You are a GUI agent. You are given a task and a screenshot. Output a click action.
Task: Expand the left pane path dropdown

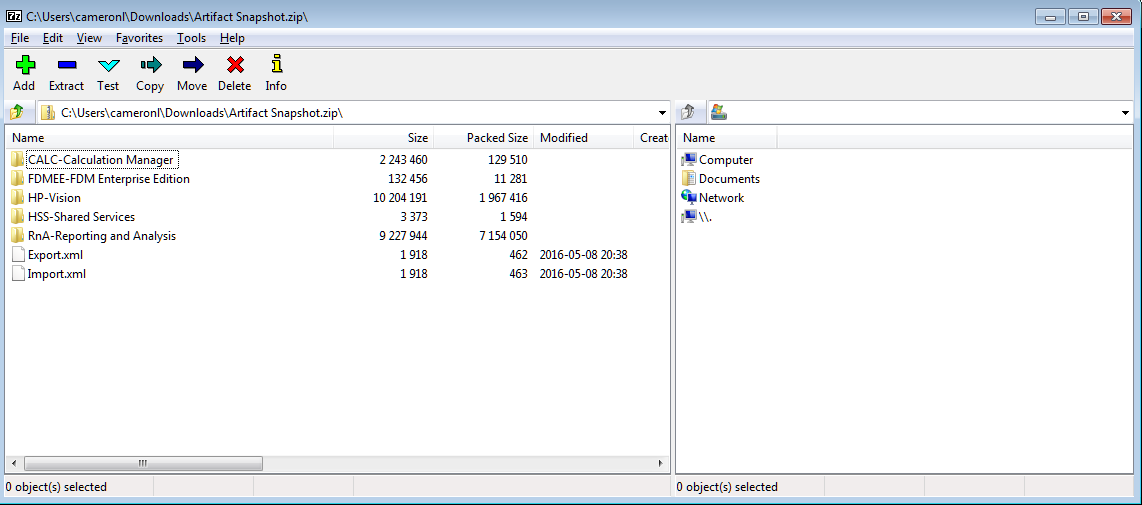tap(662, 113)
